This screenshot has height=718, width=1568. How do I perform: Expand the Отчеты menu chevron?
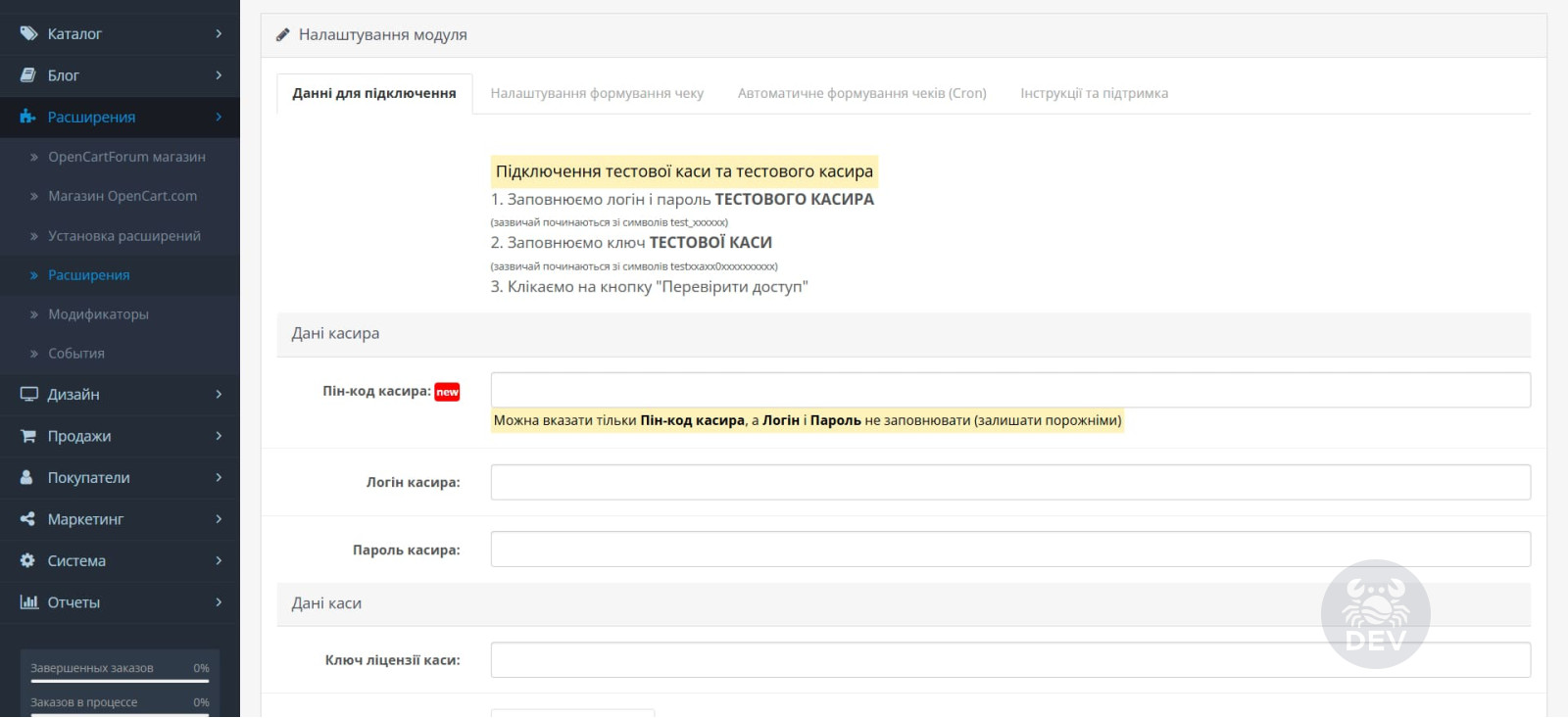point(219,602)
